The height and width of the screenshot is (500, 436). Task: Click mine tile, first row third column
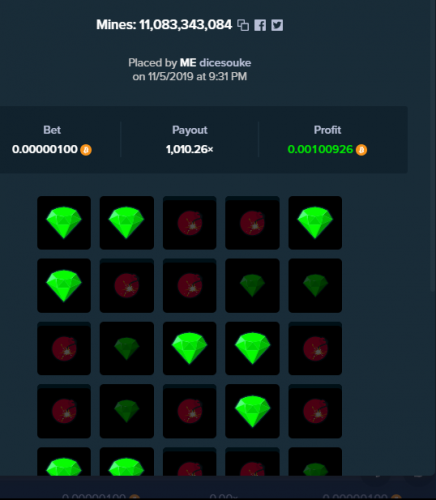coord(190,223)
